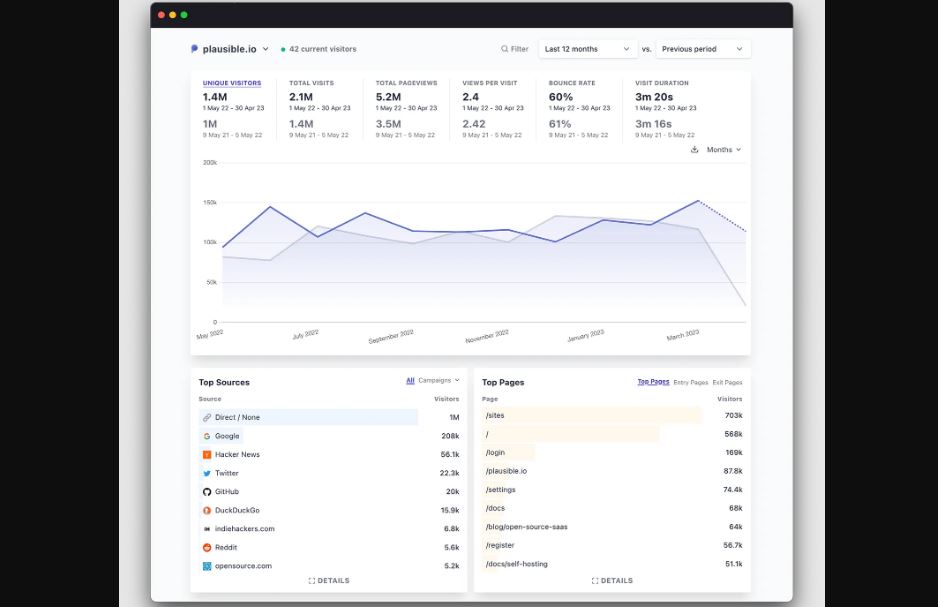Open the Previous period comparison dropdown

[x=703, y=49]
